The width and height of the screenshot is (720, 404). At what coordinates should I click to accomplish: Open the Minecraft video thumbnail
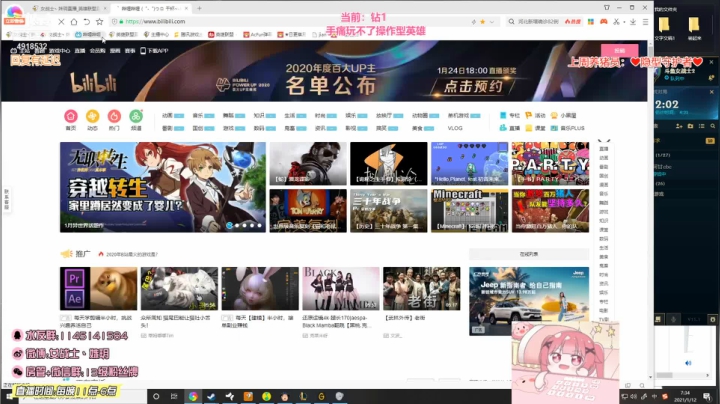(x=469, y=211)
